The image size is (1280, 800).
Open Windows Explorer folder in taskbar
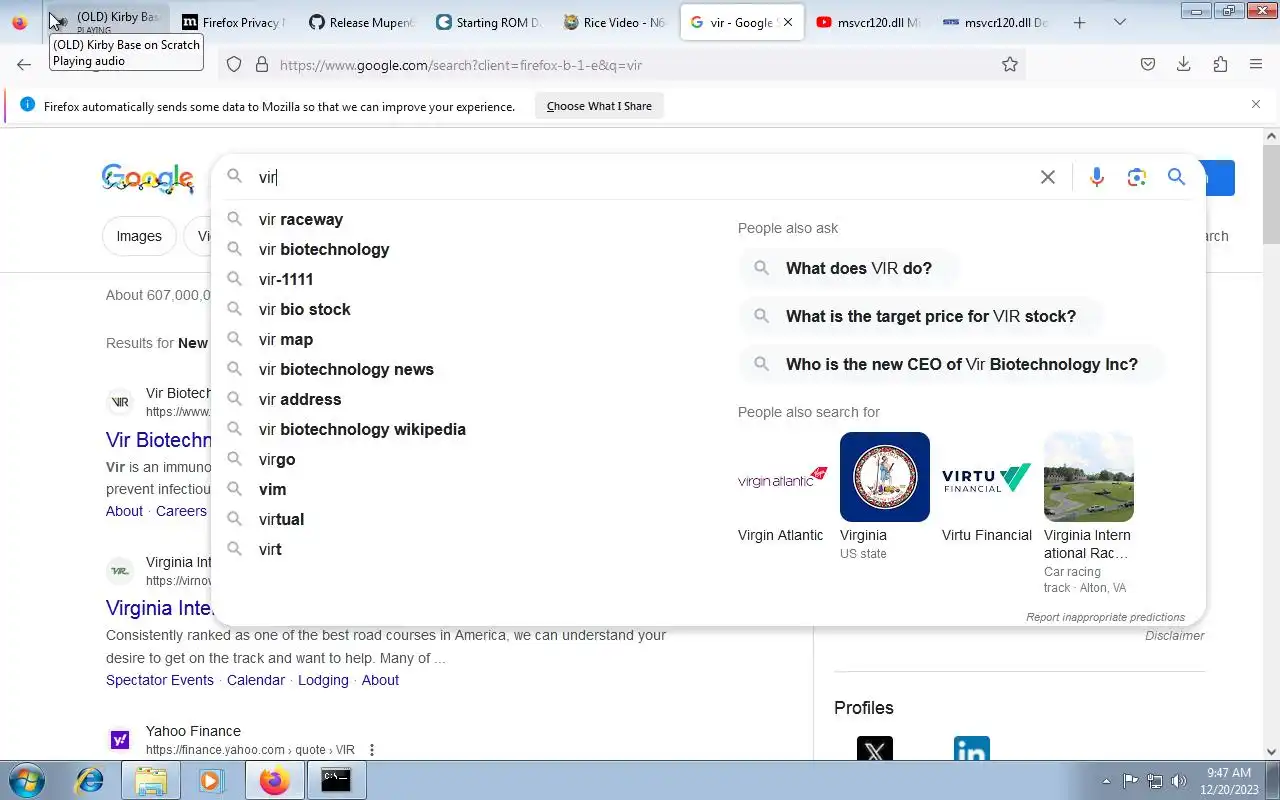[150, 780]
